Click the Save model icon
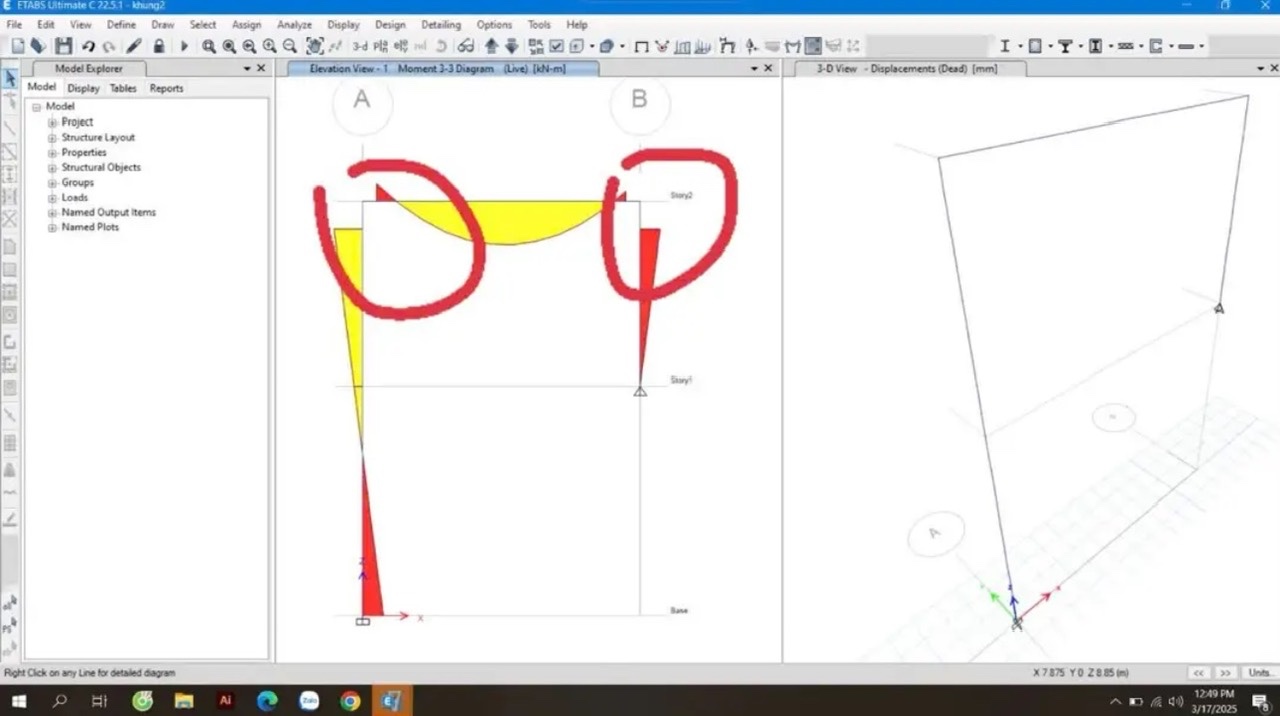 (63, 46)
